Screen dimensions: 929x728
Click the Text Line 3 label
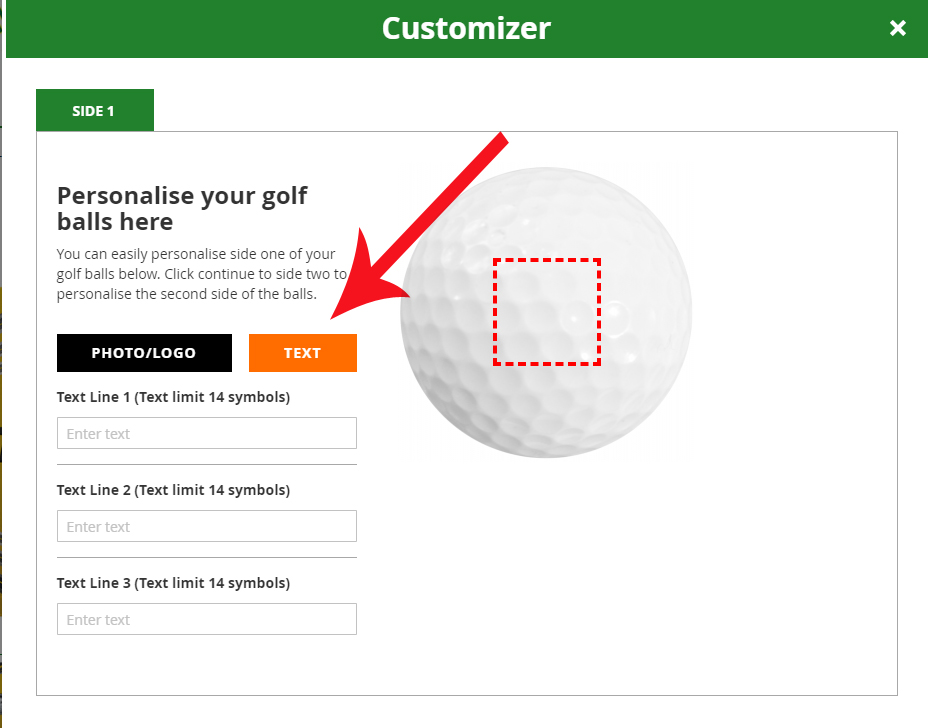click(x=173, y=583)
